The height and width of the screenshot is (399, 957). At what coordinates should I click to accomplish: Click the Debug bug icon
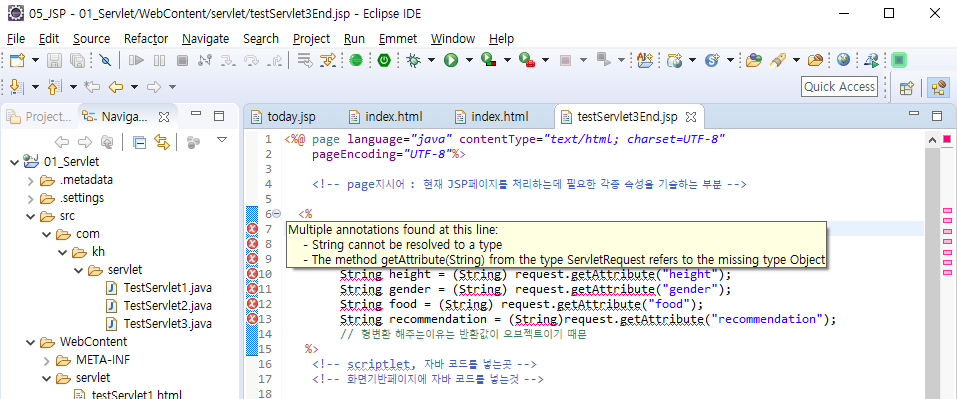tap(414, 60)
